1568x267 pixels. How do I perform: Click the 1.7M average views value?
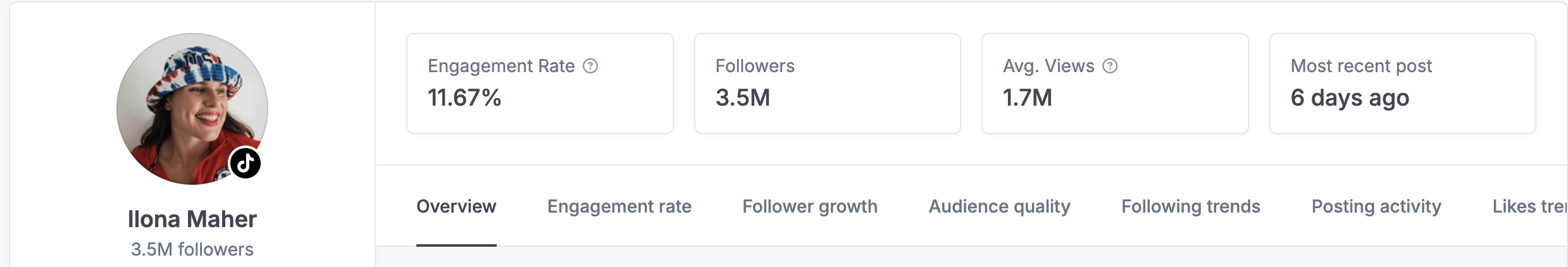pyautogui.click(x=1027, y=97)
